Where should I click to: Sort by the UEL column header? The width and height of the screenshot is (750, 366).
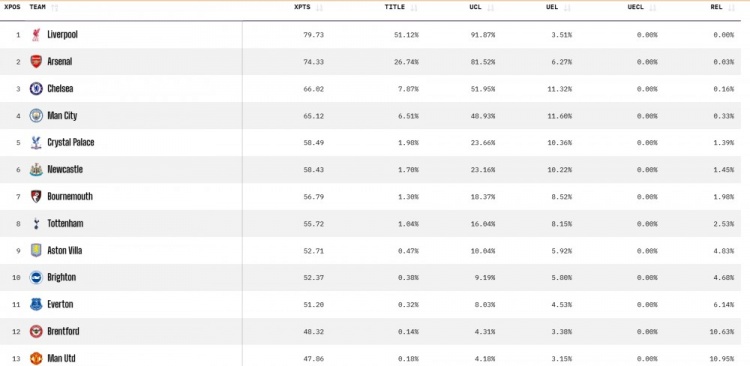tap(551, 7)
